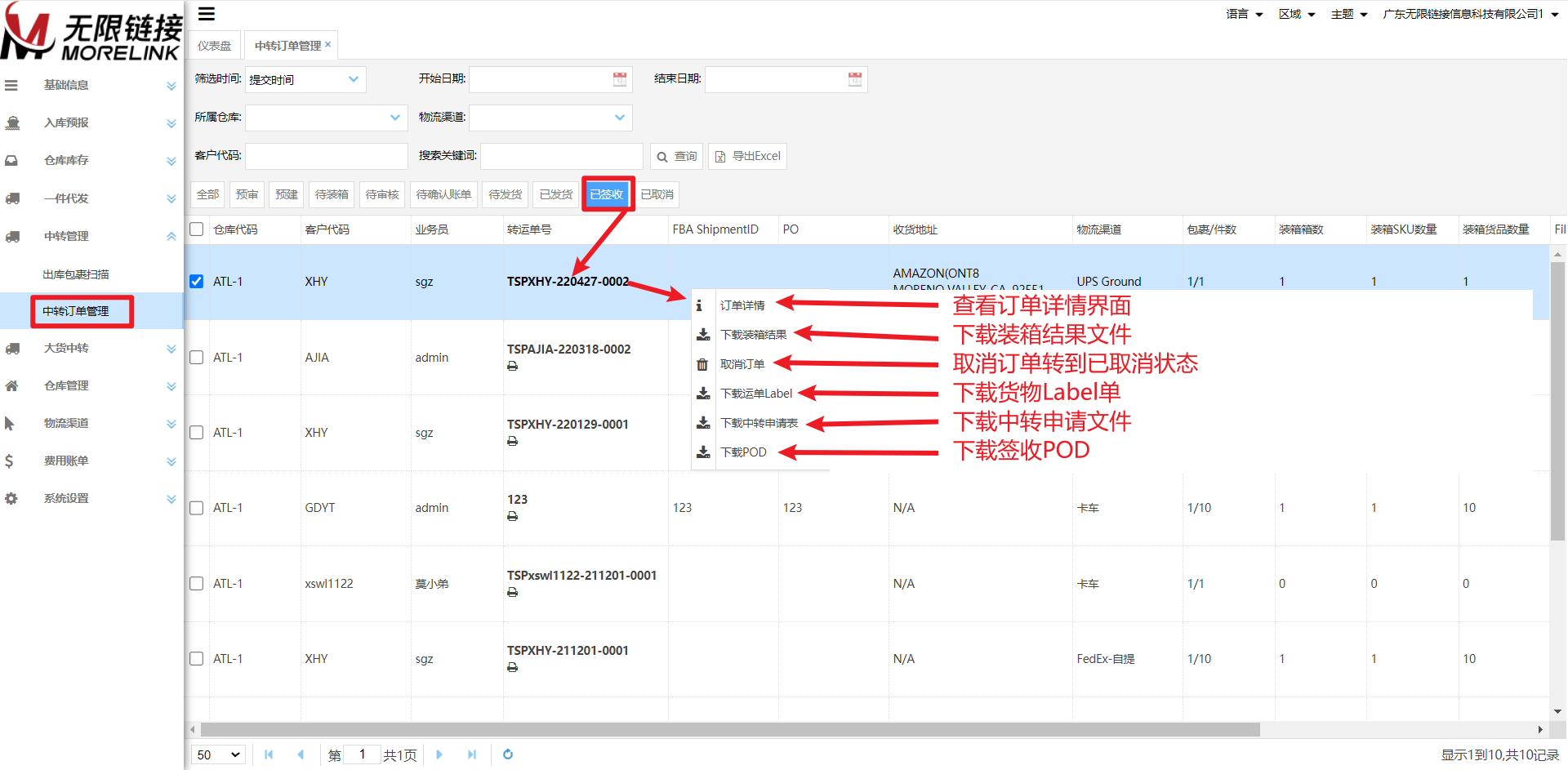Check xswl1122 row checkbox
Image resolution: width=1568 pixels, height=770 pixels.
click(197, 583)
